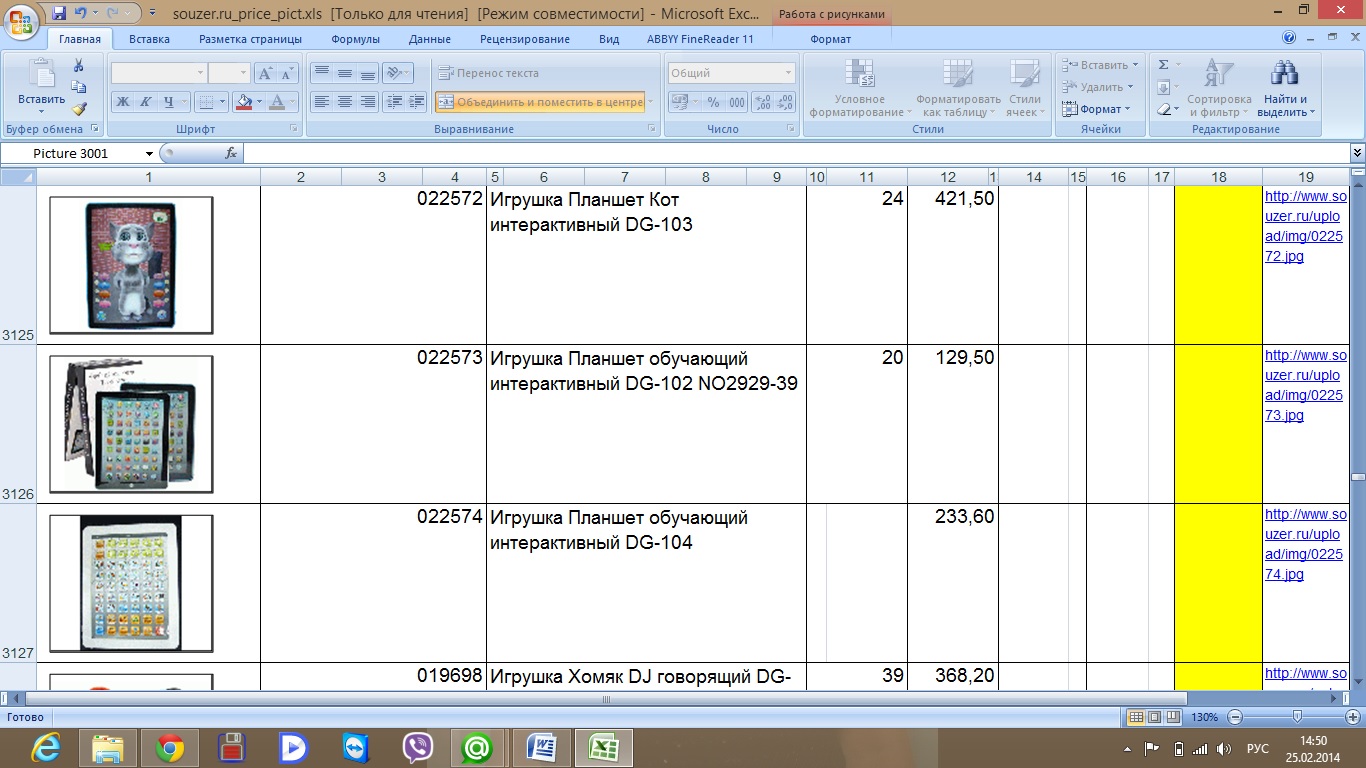Switch to Page Break Preview in status bar
The height and width of the screenshot is (768, 1366).
tap(1172, 717)
